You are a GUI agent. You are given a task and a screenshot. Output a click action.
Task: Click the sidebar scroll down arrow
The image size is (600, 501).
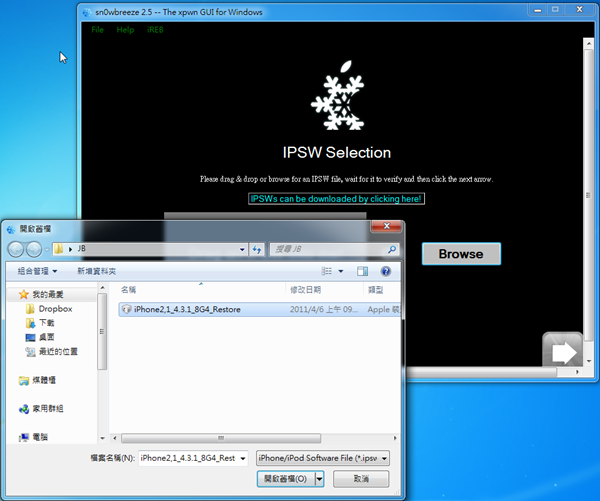102,438
